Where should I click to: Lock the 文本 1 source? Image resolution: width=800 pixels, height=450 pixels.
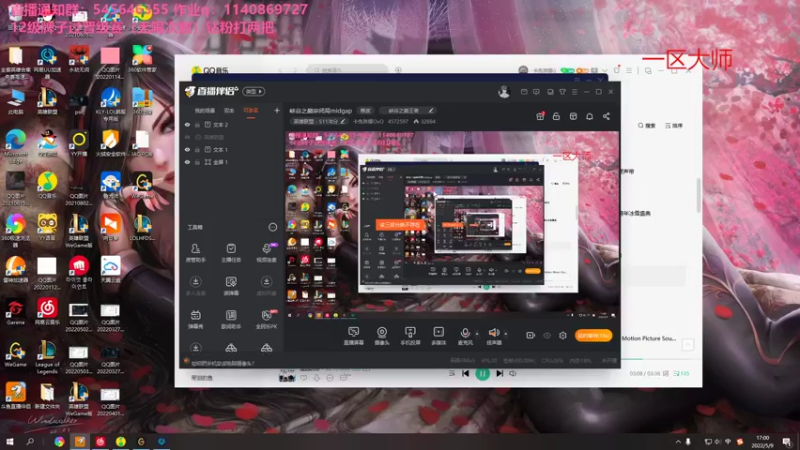tap(197, 149)
